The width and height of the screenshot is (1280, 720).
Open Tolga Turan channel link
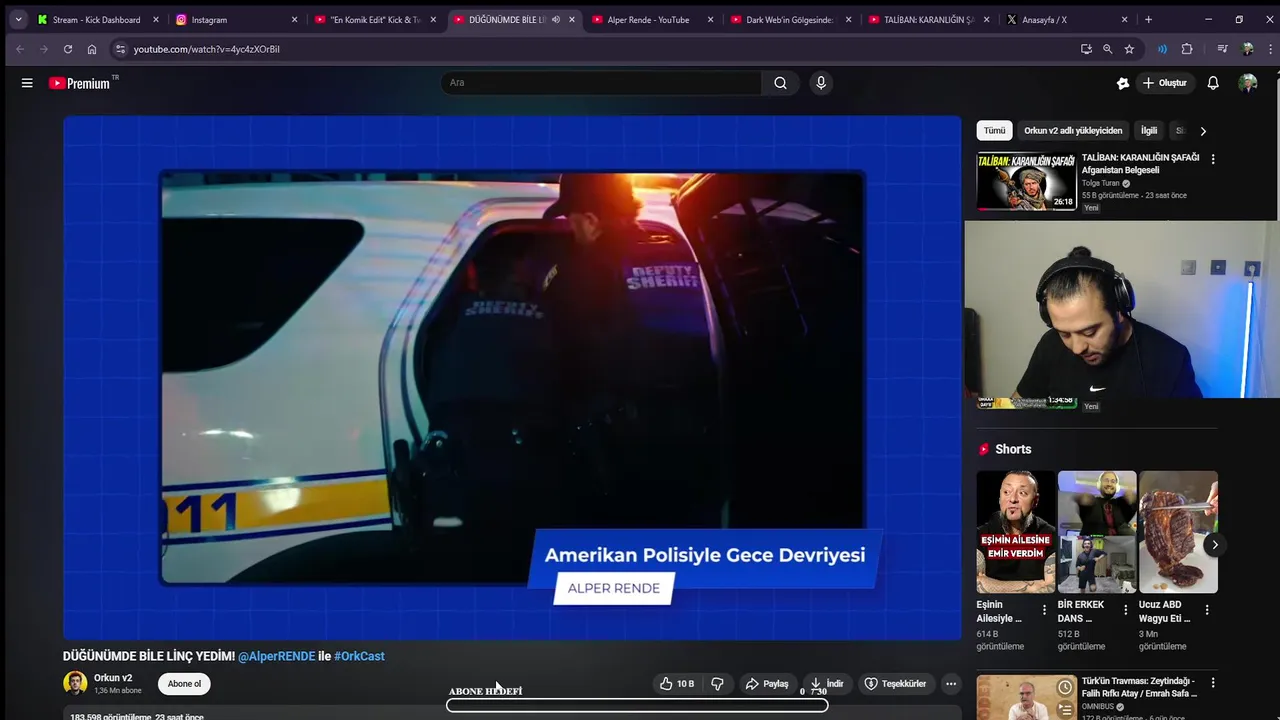(1101, 183)
